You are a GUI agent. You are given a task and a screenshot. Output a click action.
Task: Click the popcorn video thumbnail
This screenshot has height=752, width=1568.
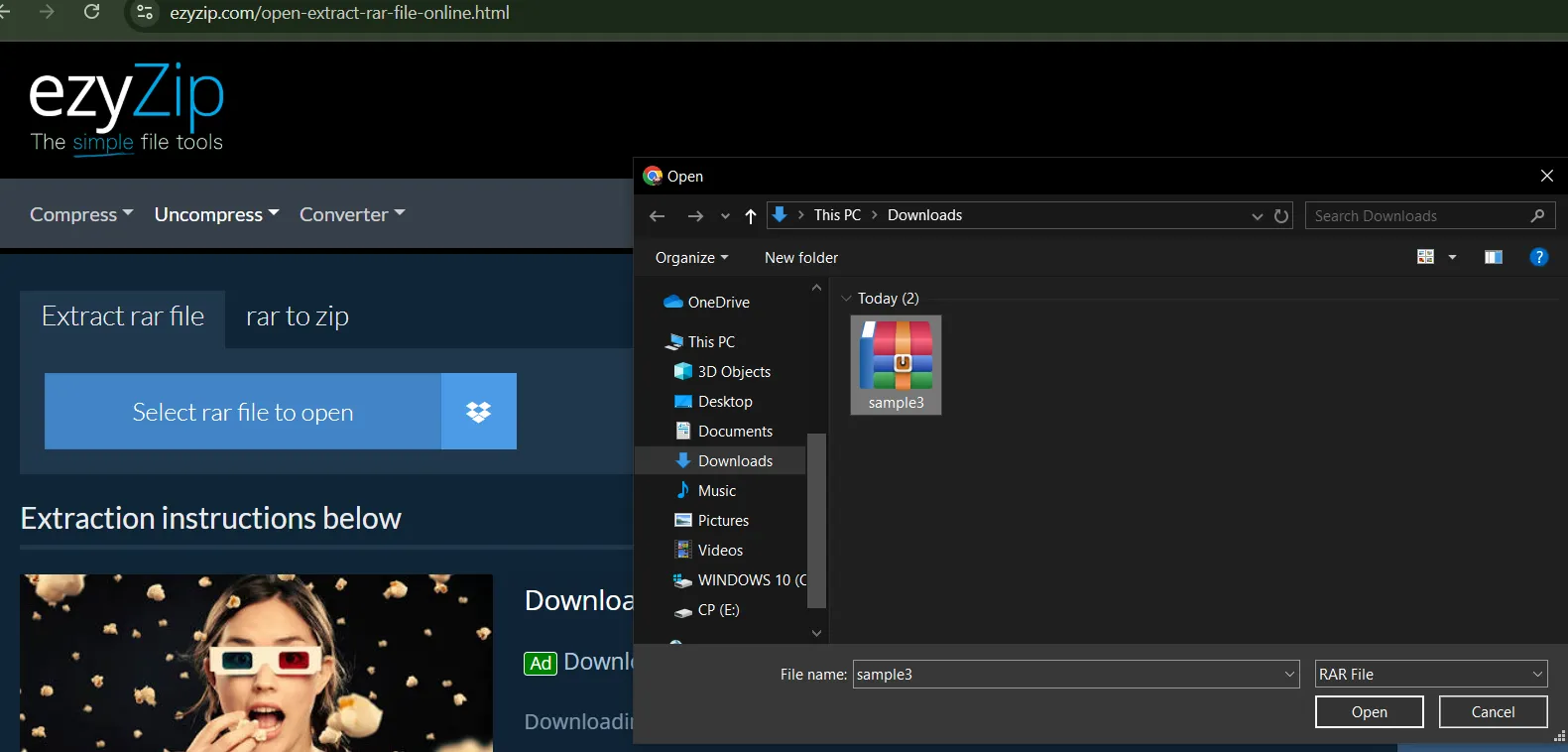(257, 663)
